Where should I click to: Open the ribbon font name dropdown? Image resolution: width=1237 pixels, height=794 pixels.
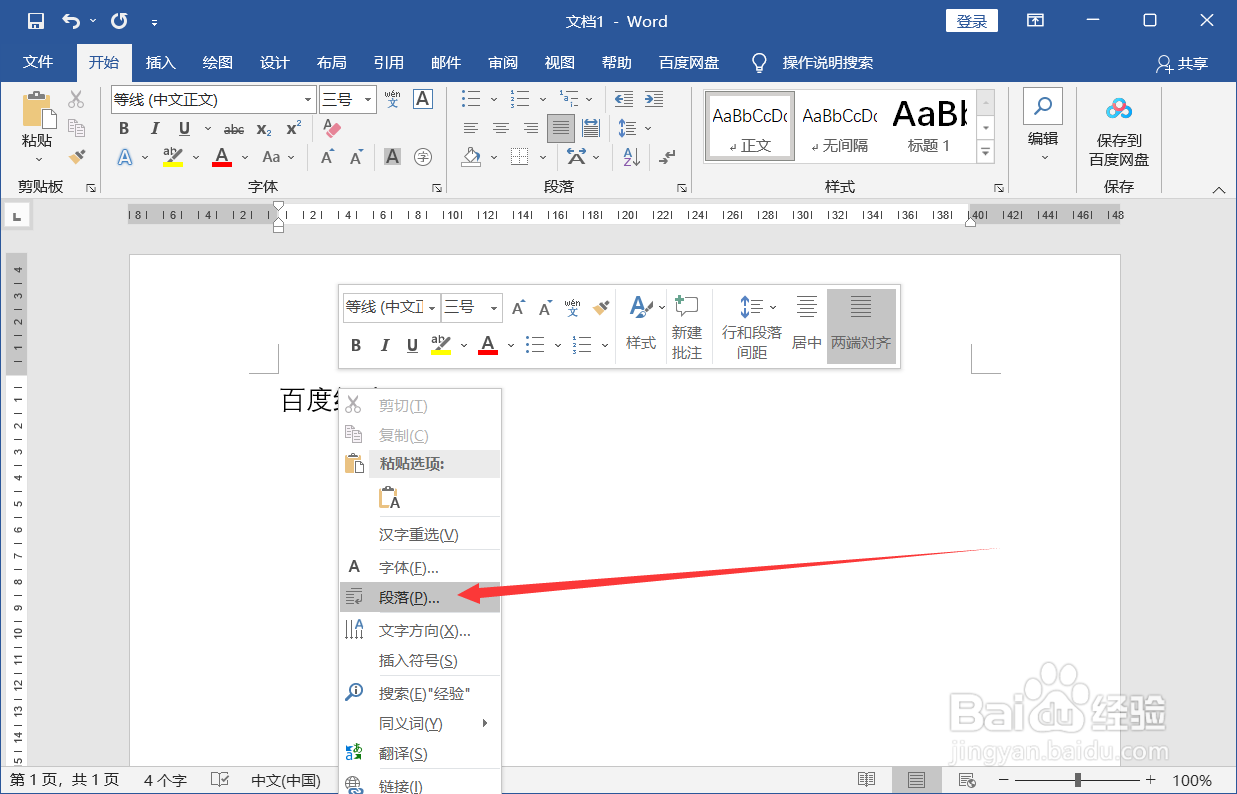pyautogui.click(x=308, y=99)
